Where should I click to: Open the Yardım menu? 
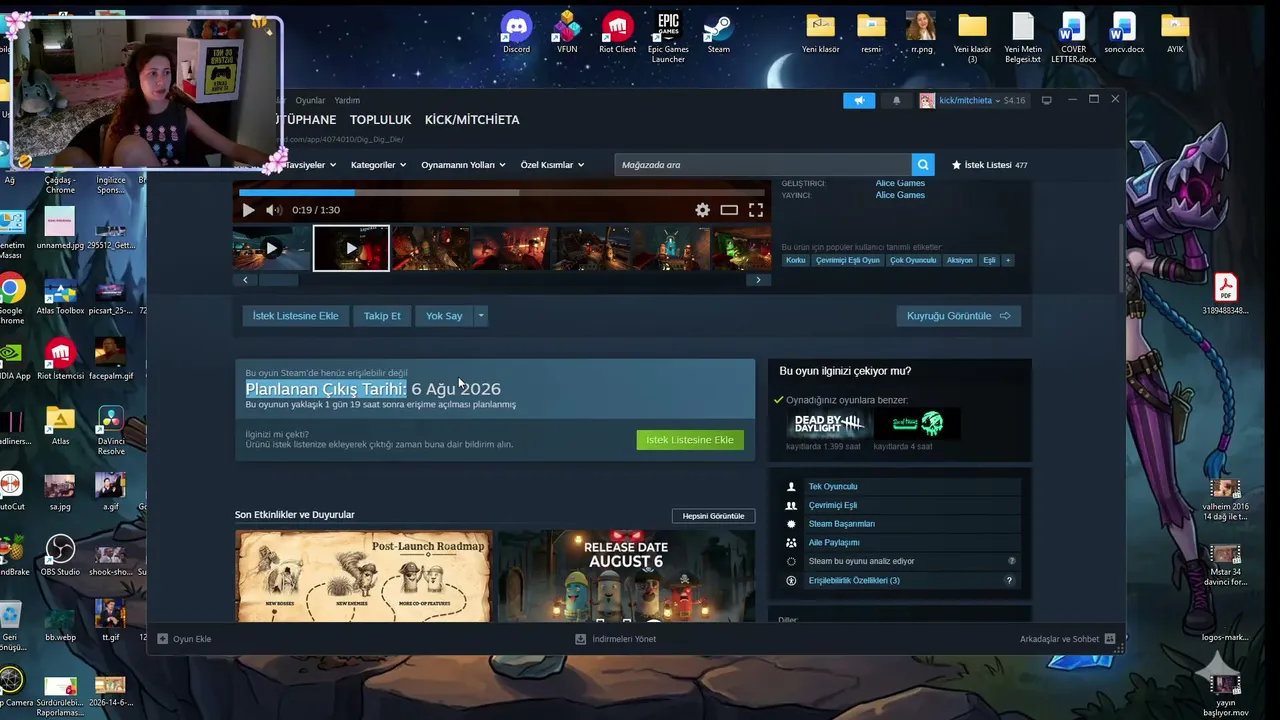click(x=347, y=100)
